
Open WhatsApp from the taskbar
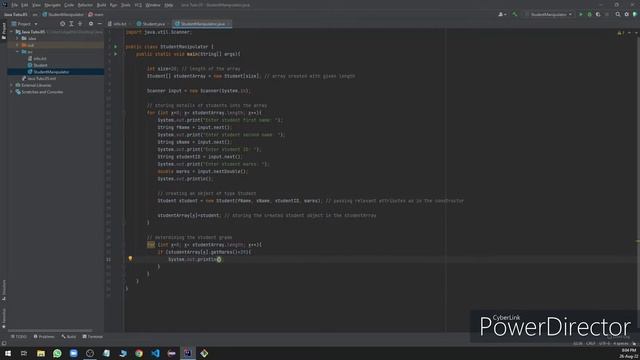point(57,353)
